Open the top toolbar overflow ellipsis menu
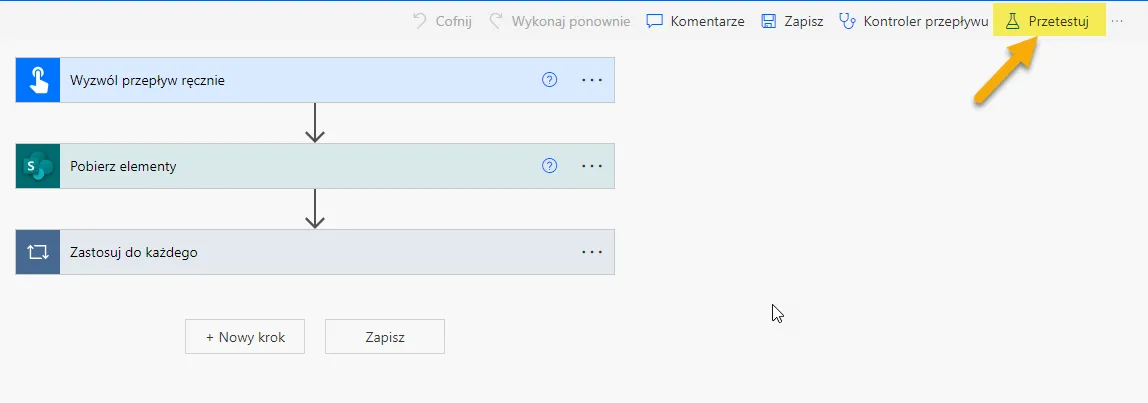Viewport: 1148px width, 403px height. click(x=1117, y=21)
